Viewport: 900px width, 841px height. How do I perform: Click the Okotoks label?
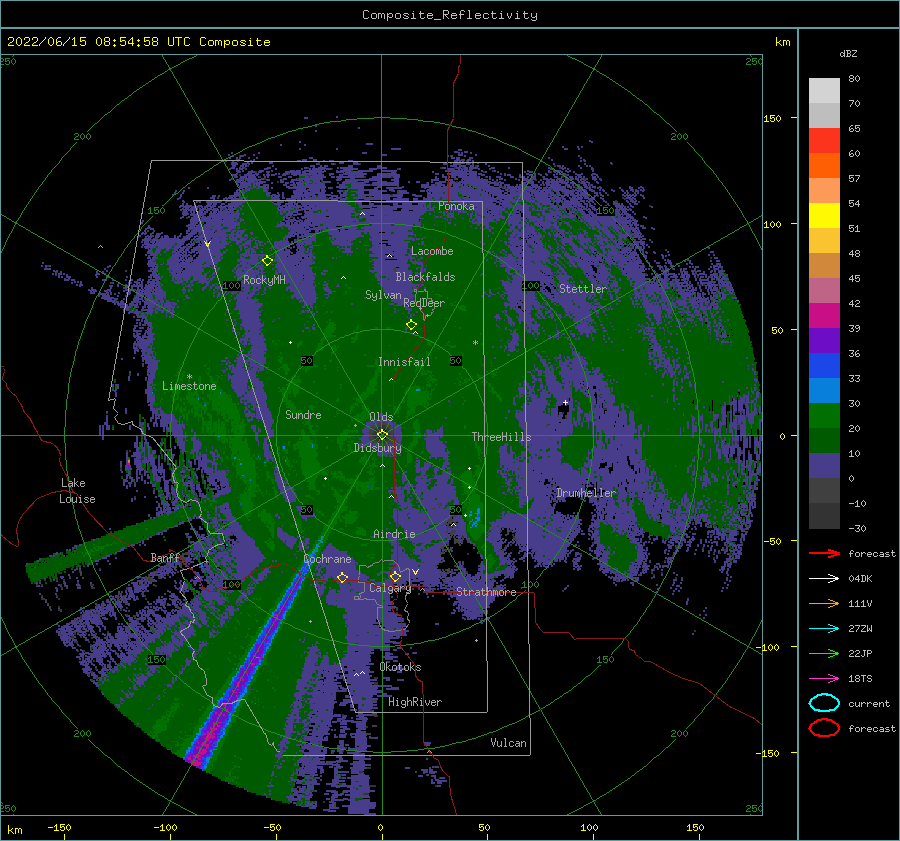(400, 667)
